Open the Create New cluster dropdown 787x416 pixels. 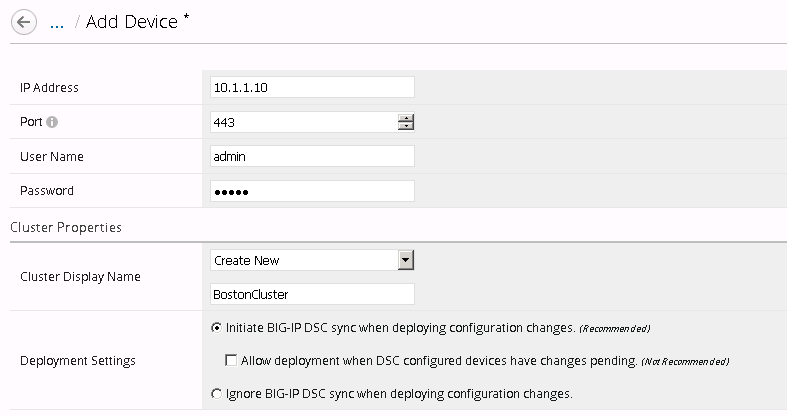[x=312, y=260]
